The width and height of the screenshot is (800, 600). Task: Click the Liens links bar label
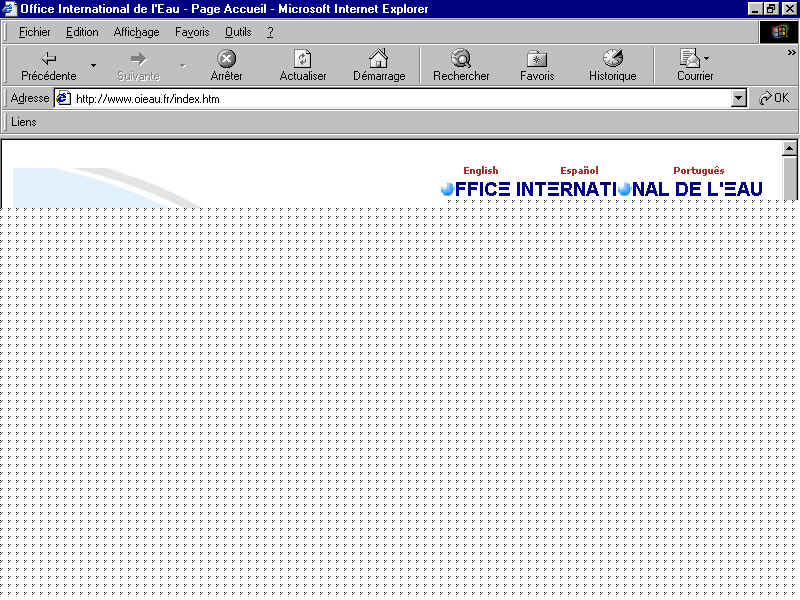23,122
